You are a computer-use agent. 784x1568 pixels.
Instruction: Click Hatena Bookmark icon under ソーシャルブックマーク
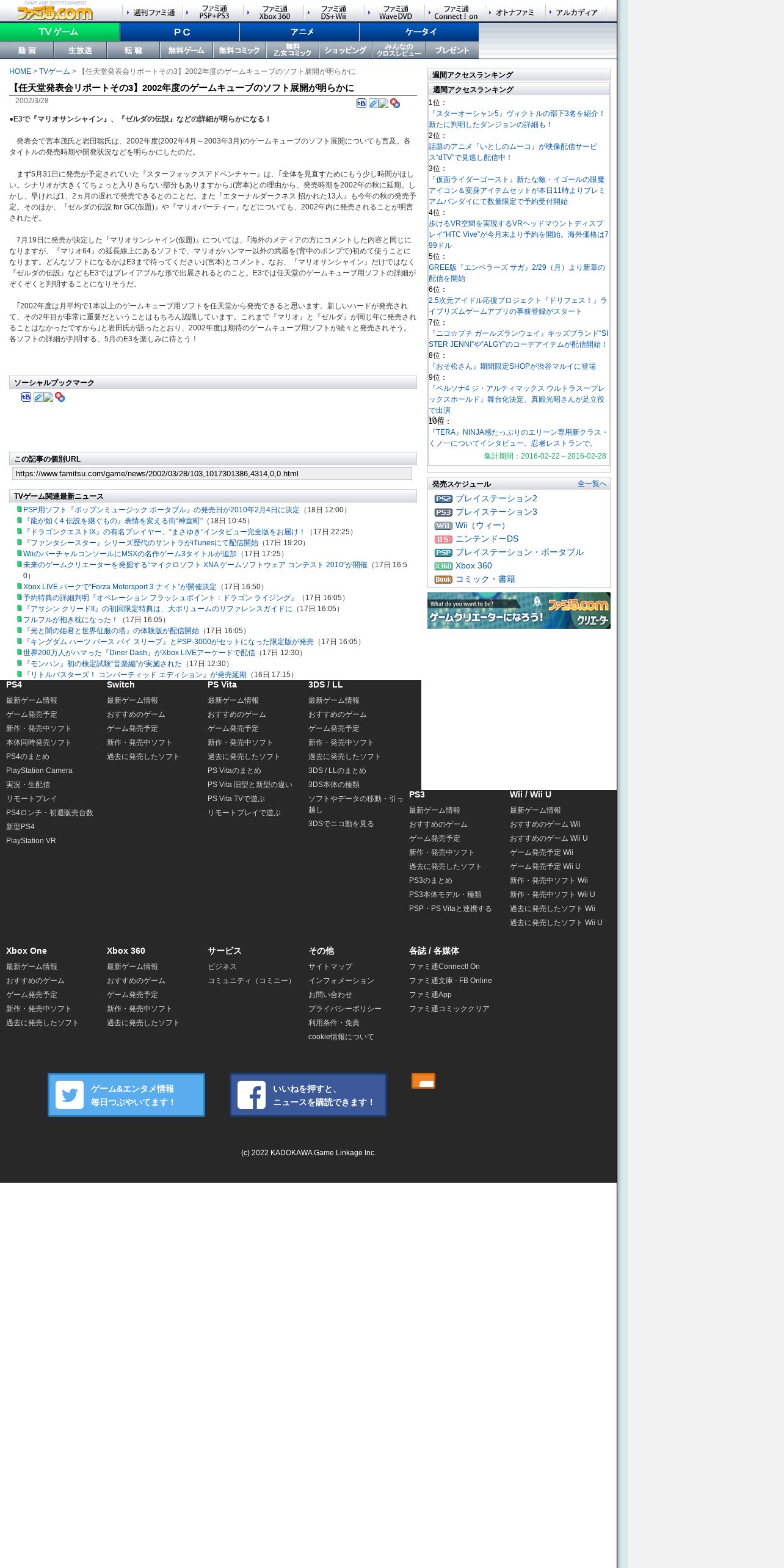[26, 397]
